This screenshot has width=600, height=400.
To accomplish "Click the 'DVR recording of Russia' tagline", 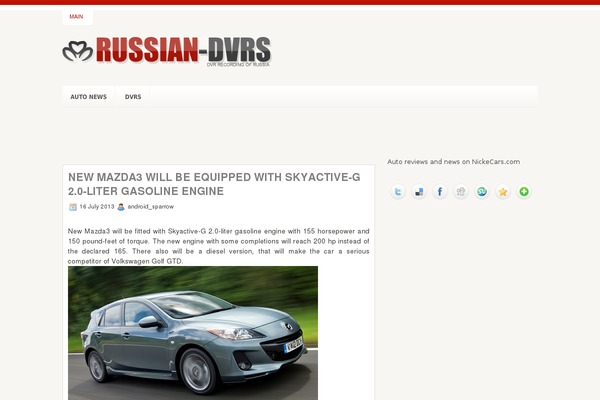I will click(238, 65).
